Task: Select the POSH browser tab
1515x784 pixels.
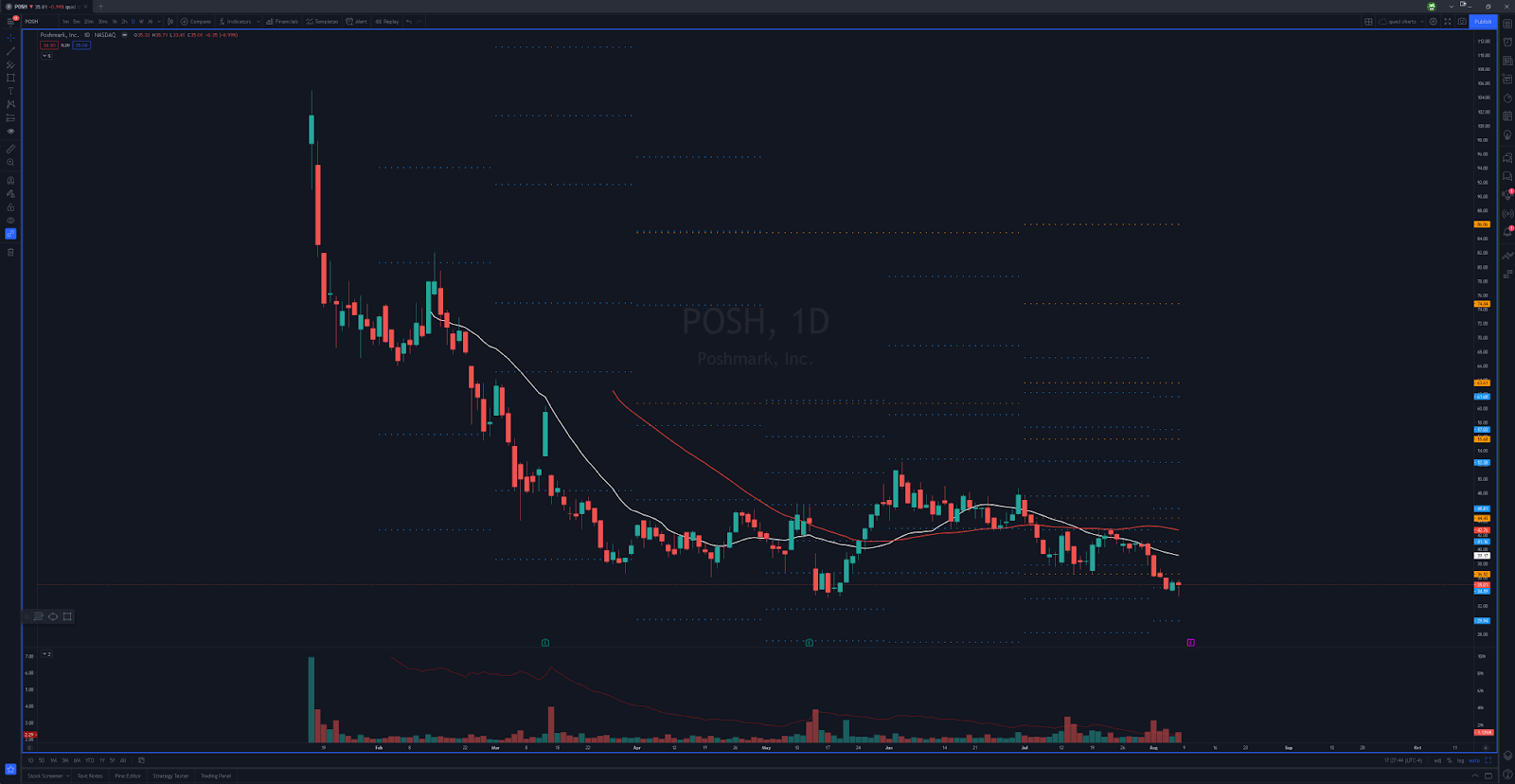Action: [45, 7]
